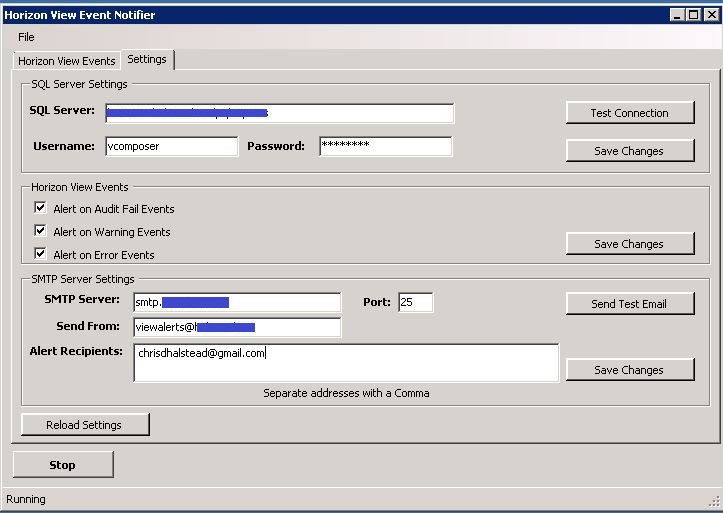
Task: Save Changes for Horizon View Events
Action: tap(629, 244)
